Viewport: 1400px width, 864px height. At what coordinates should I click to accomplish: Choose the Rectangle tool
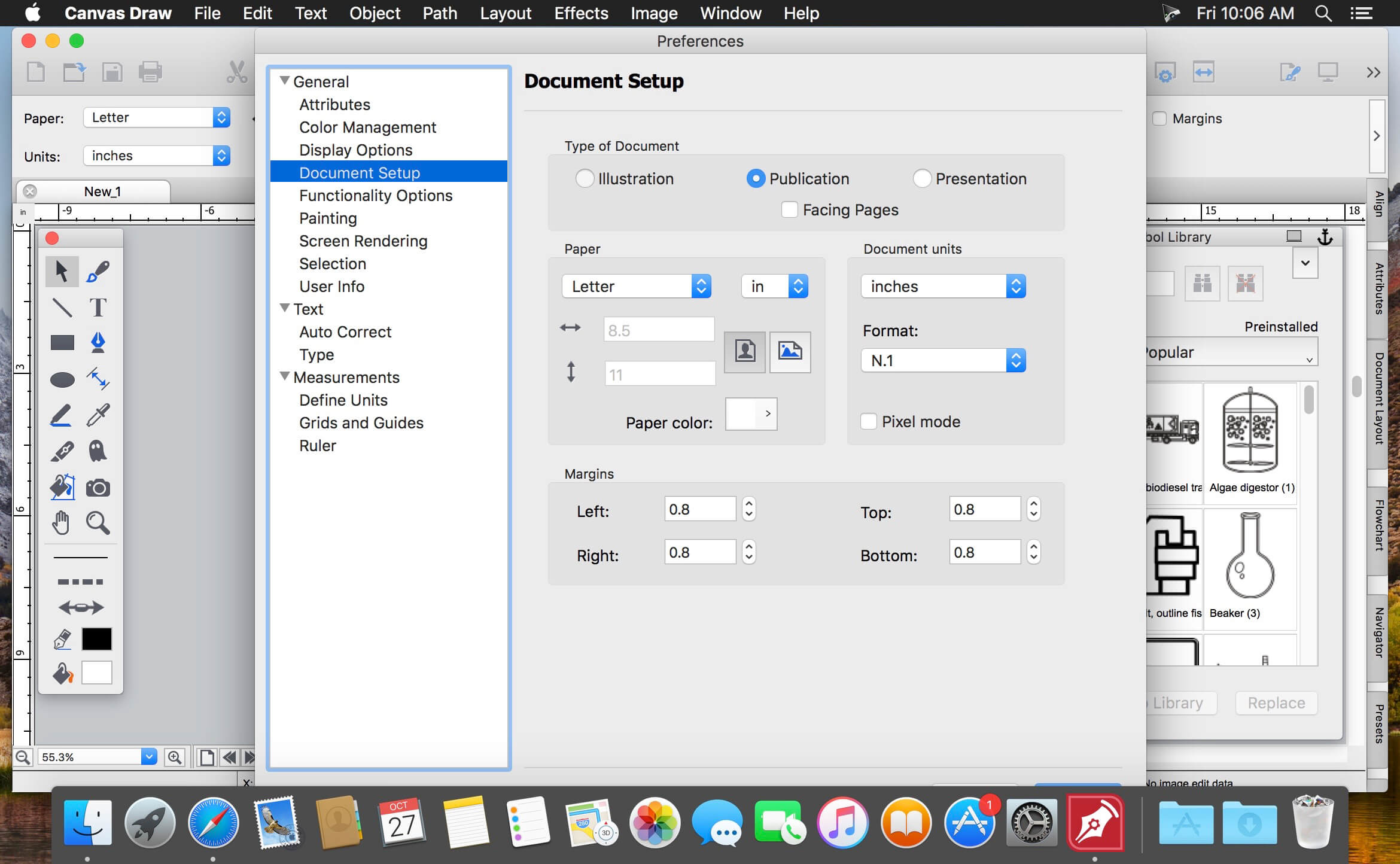tap(62, 342)
